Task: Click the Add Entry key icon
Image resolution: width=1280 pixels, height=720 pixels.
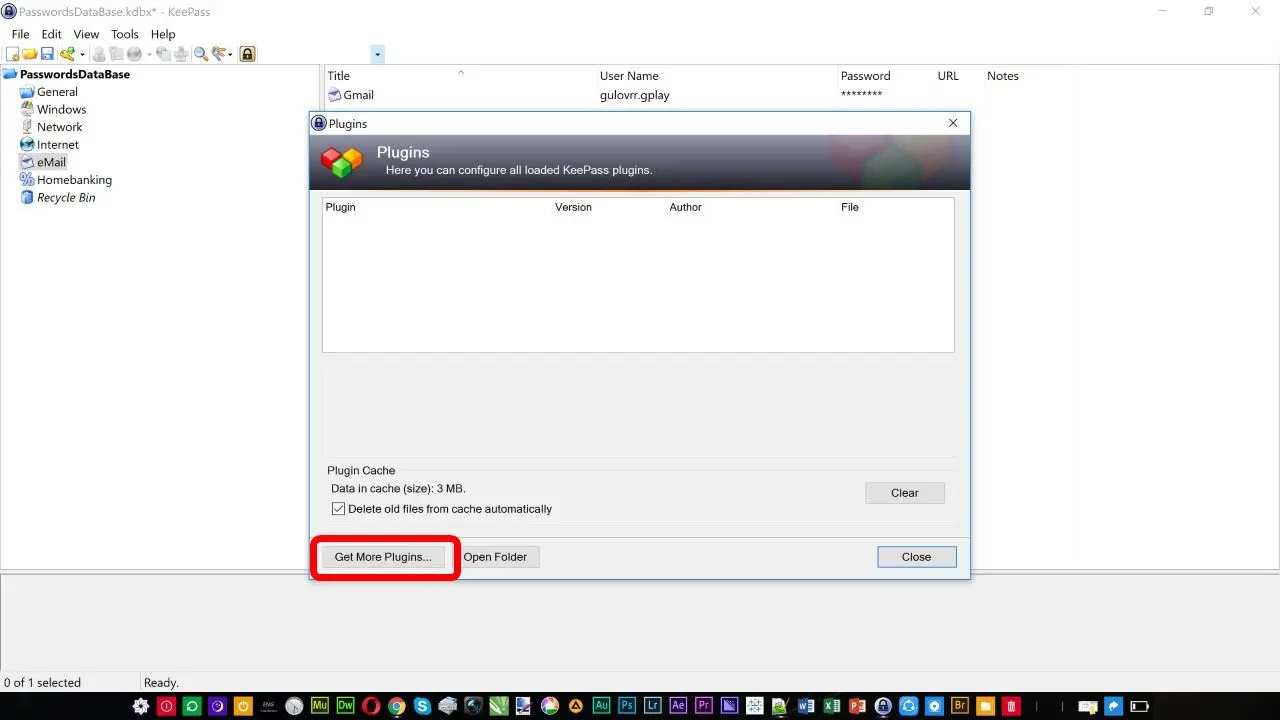Action: click(x=67, y=54)
